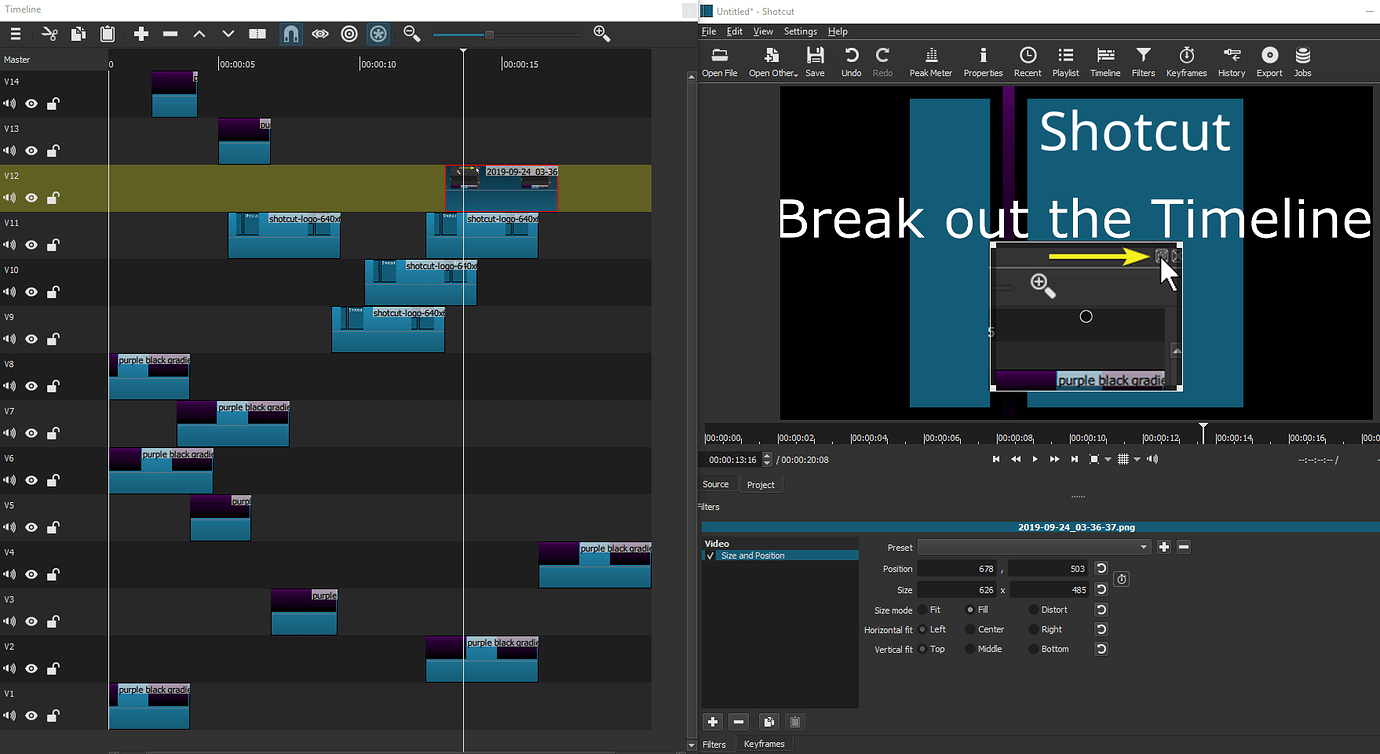
Task: Show the Jobs panel
Action: [x=1302, y=61]
